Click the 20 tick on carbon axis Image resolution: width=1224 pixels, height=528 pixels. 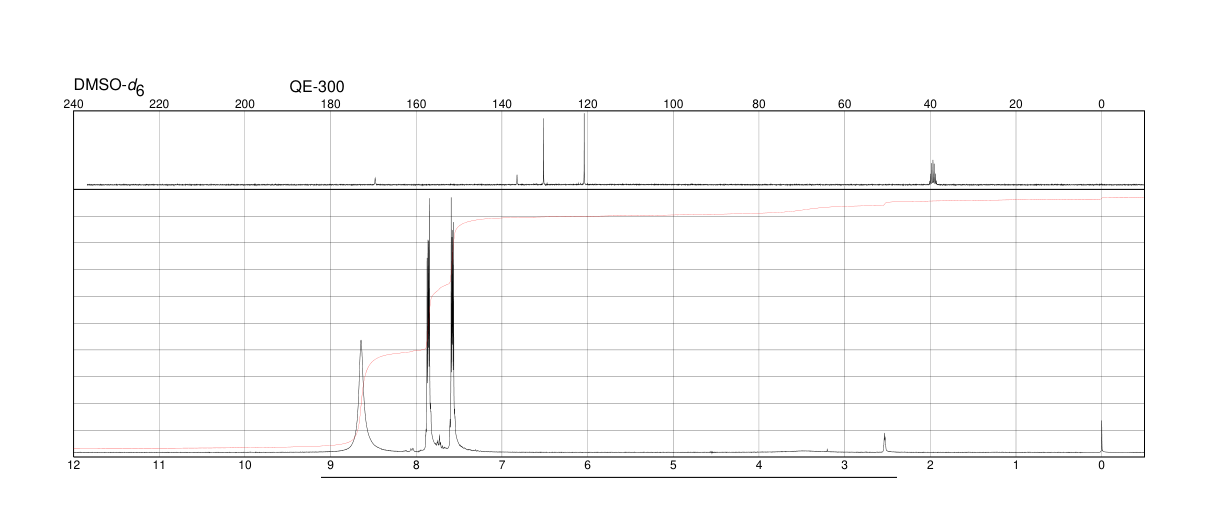[x=1016, y=104]
